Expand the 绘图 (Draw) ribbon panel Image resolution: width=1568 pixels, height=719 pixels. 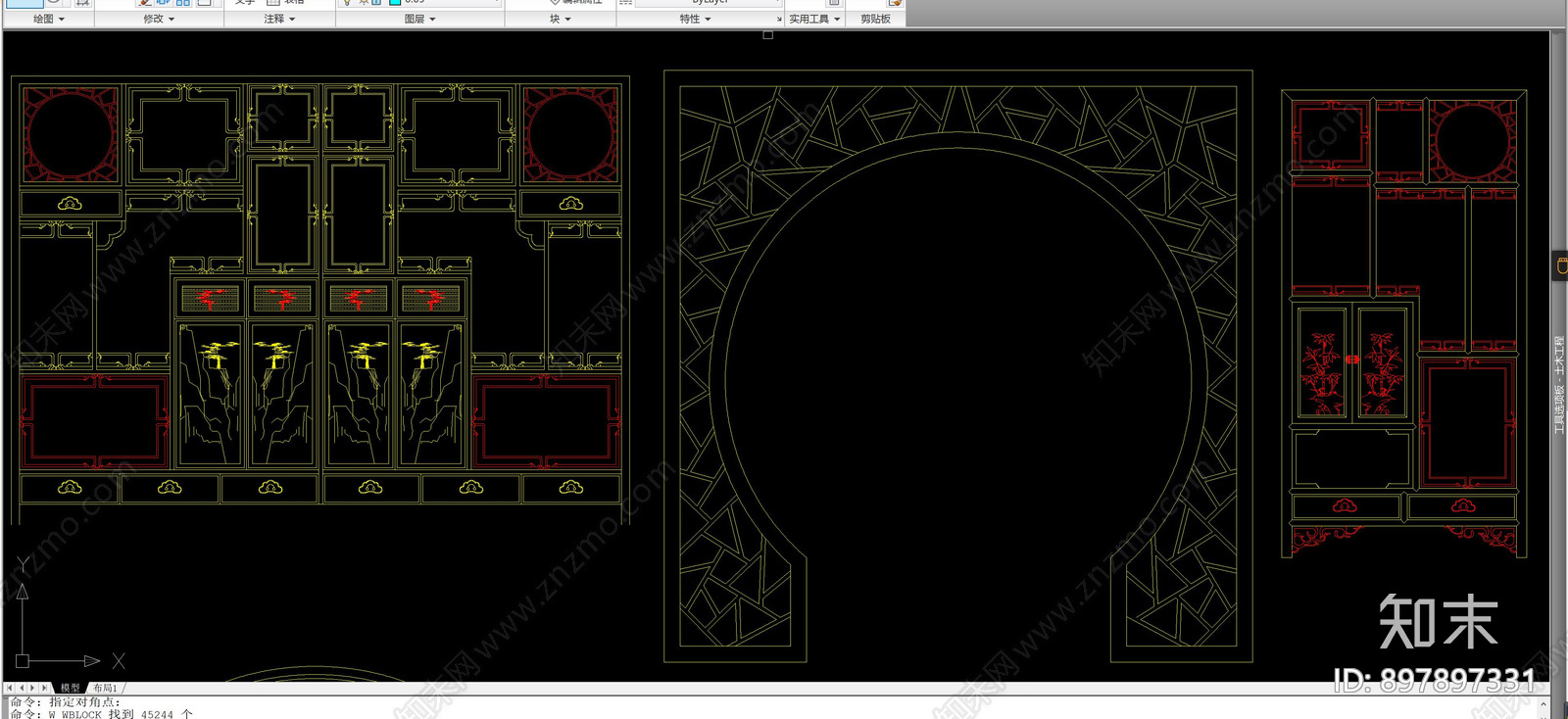click(48, 19)
